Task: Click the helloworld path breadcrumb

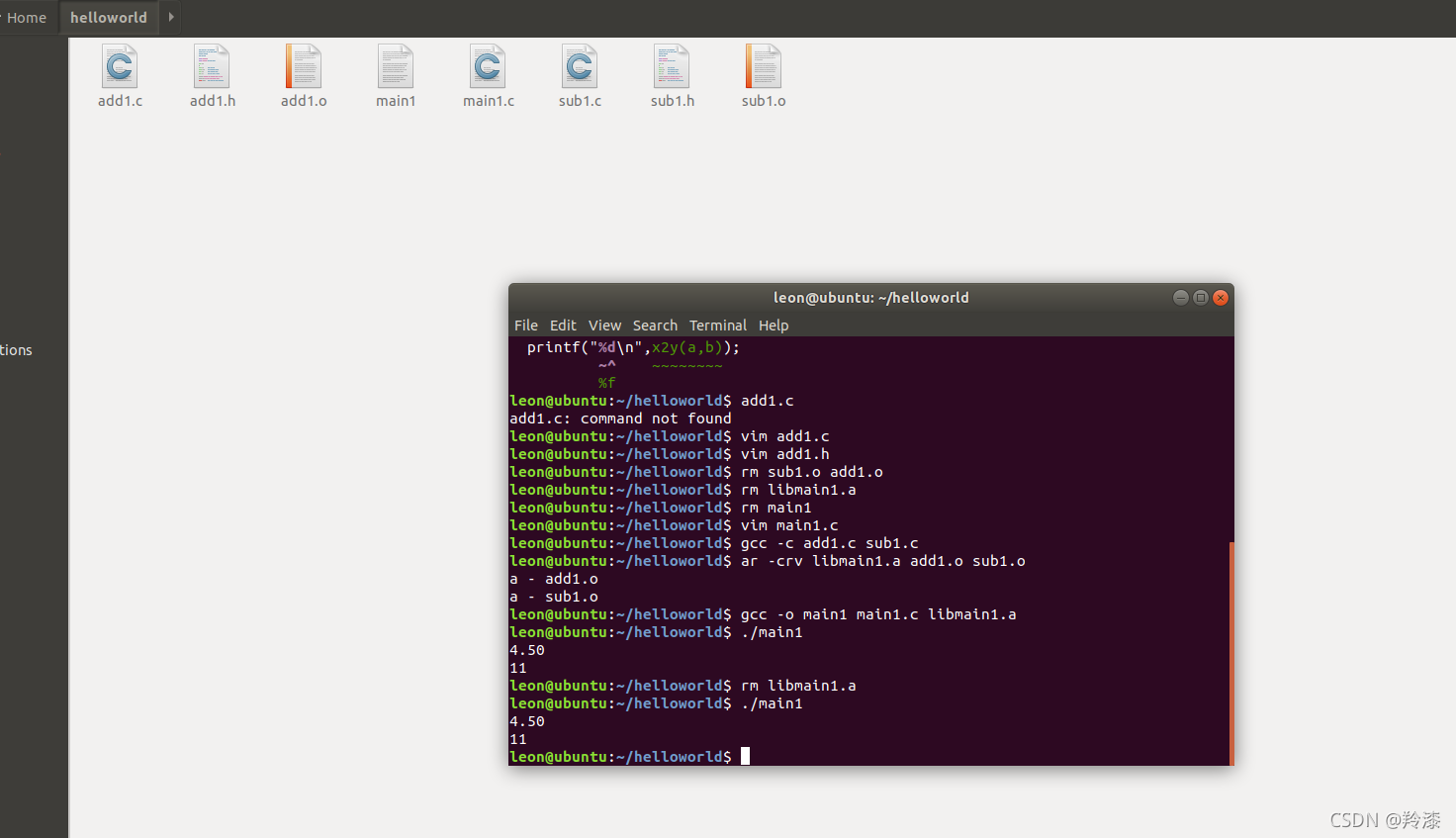Action: (109, 18)
